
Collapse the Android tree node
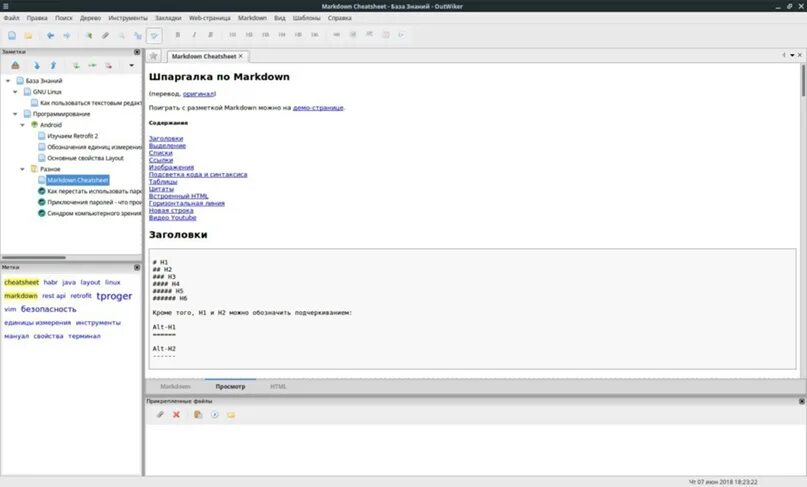tap(22, 125)
